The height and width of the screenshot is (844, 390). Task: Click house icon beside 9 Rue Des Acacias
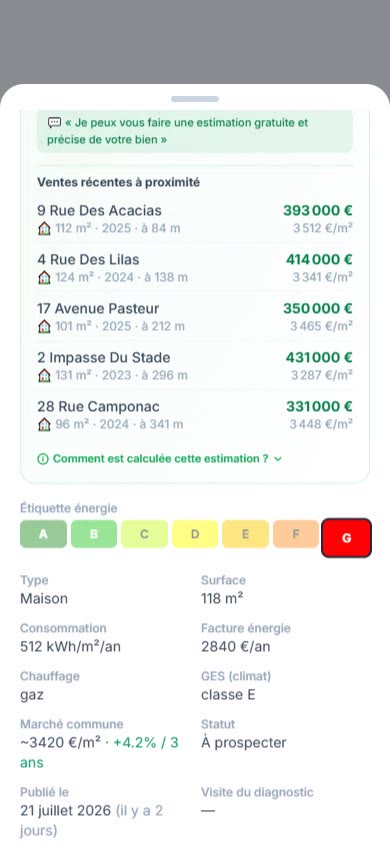[x=44, y=229]
